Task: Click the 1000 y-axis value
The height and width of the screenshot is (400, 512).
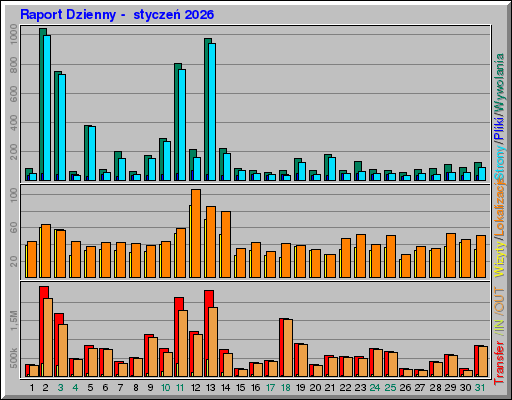Action: [x=14, y=34]
